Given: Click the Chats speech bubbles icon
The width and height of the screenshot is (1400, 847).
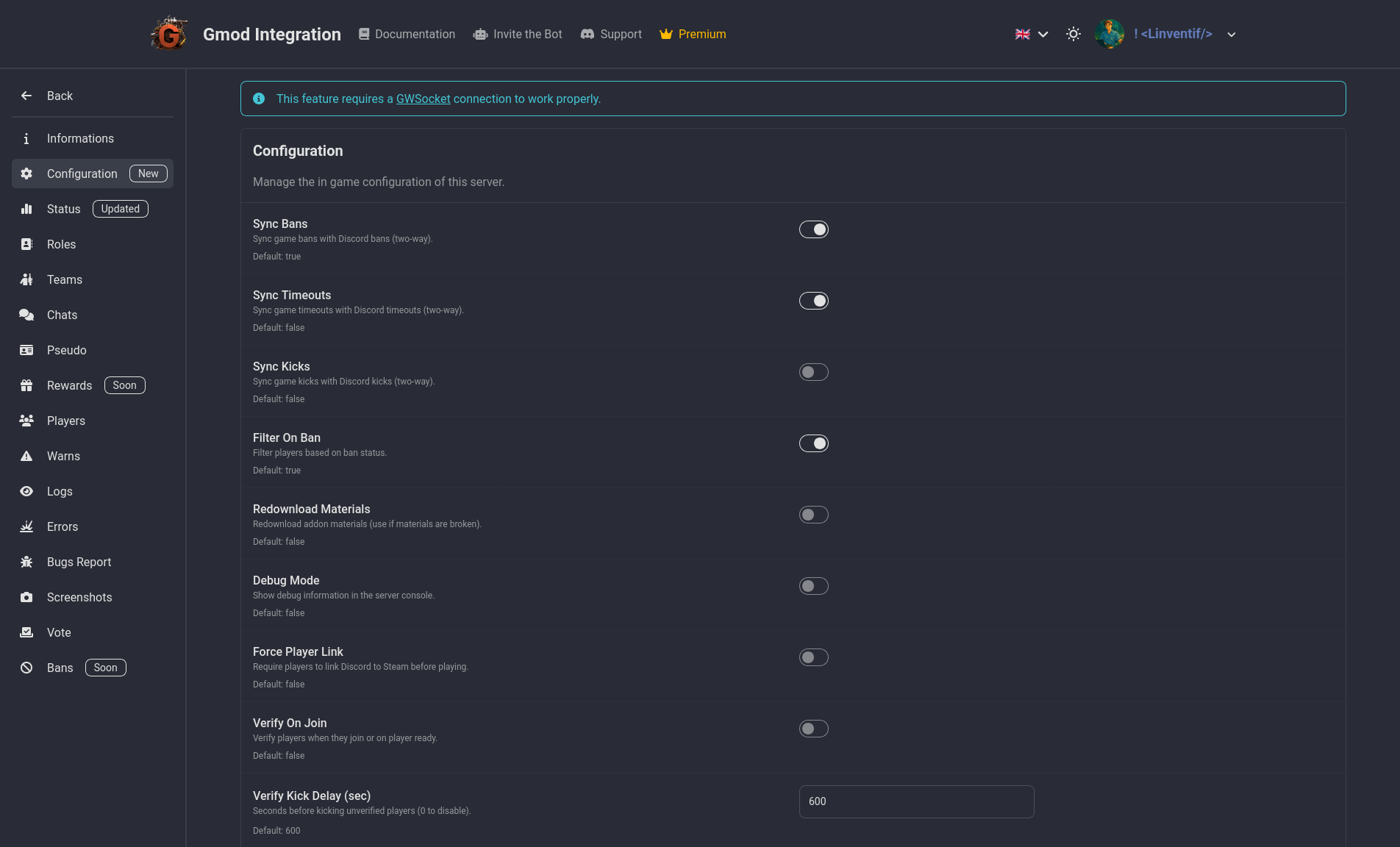Looking at the screenshot, I should (26, 315).
